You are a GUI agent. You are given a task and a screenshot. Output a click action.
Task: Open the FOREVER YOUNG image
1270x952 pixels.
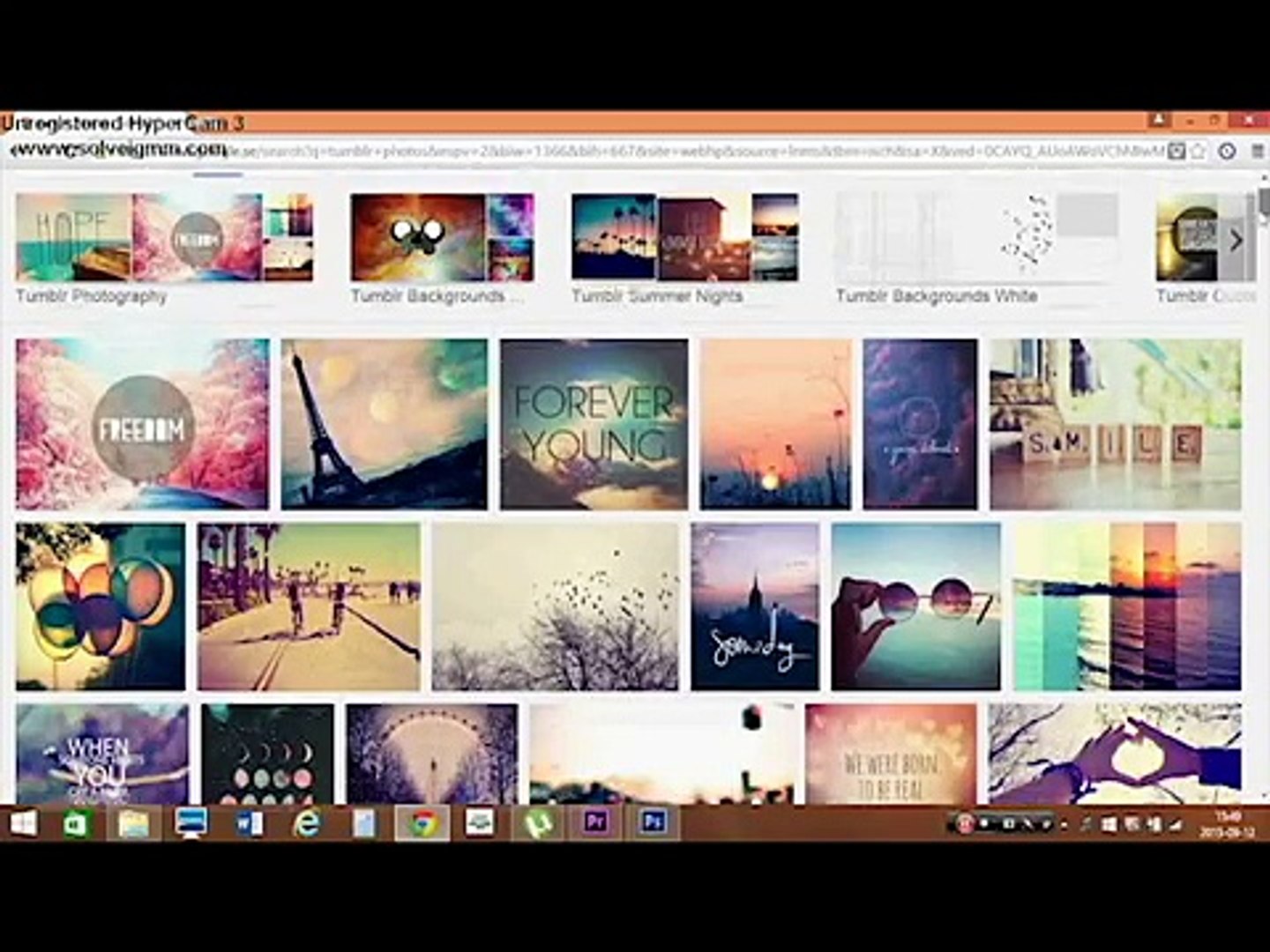tap(594, 424)
